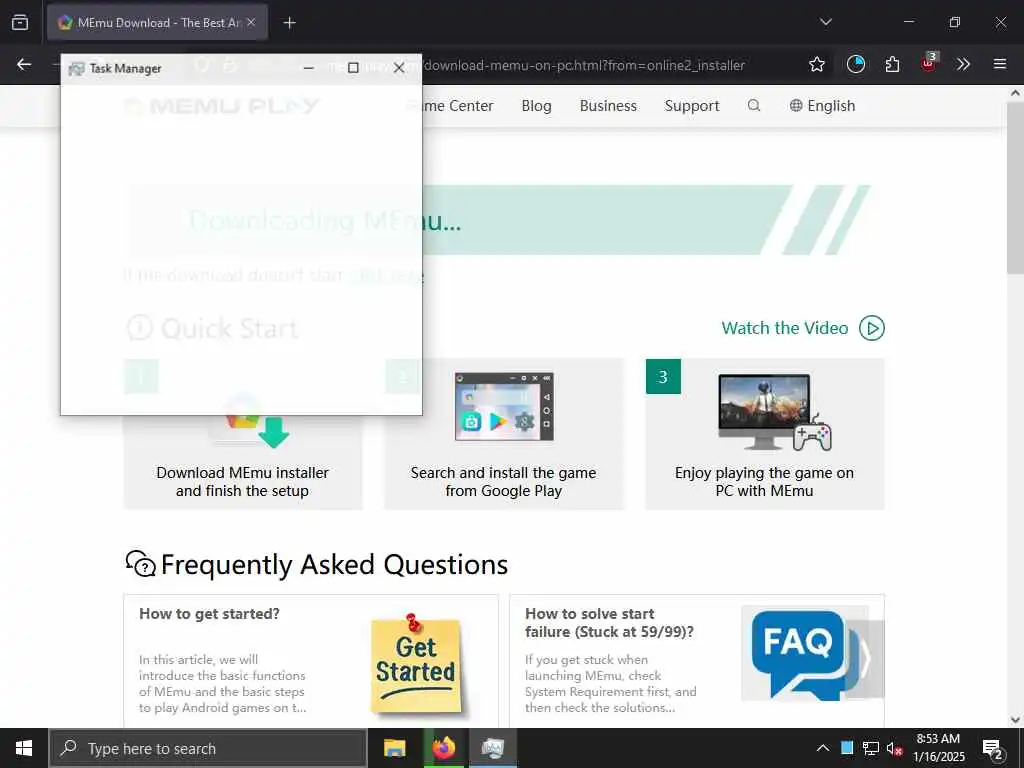This screenshot has width=1024, height=768.
Task: Click the Firefox View icon in tab bar
Action: pyautogui.click(x=20, y=23)
